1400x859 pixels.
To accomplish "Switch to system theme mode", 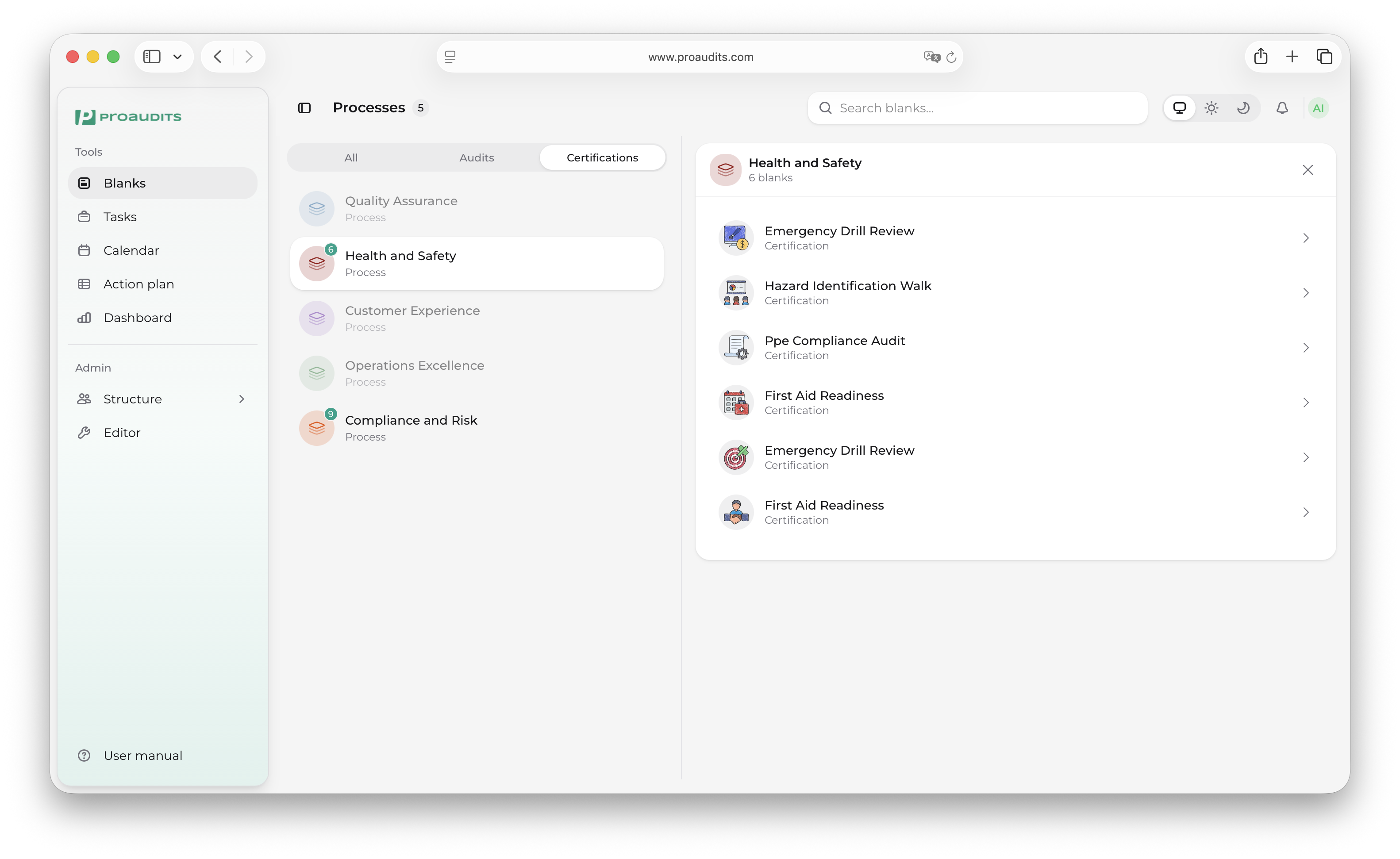I will 1180,108.
